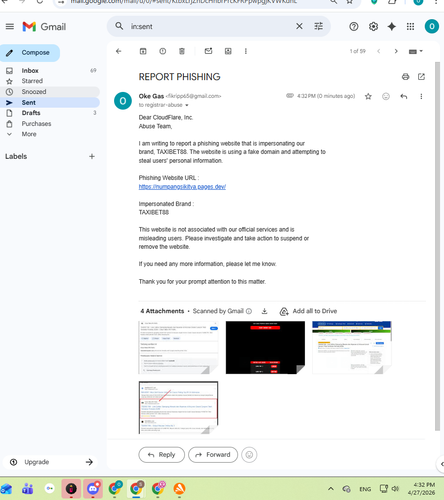The height and width of the screenshot is (500, 444).
Task: Open the message More menu beside reply
Action: (421, 96)
